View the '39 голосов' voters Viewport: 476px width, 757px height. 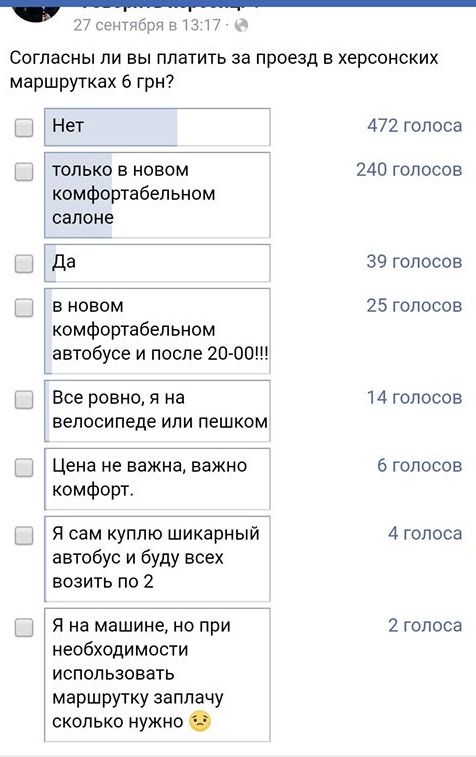[414, 261]
